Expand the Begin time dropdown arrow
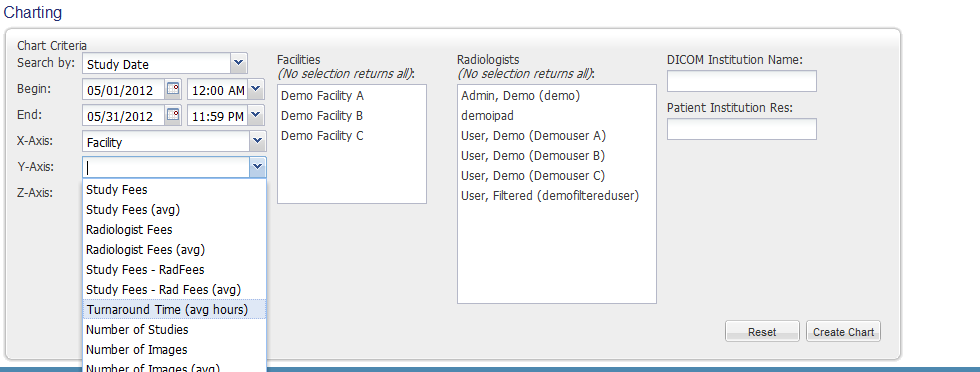This screenshot has height=372, width=980. click(256, 89)
